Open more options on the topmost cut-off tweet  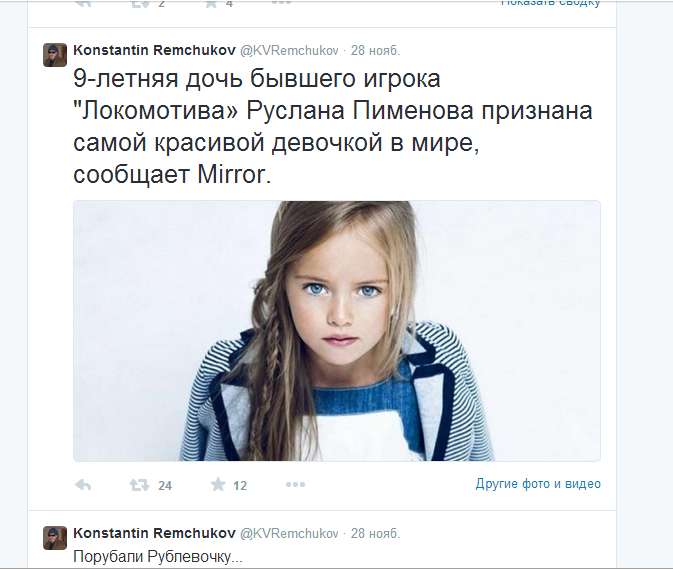281,3
